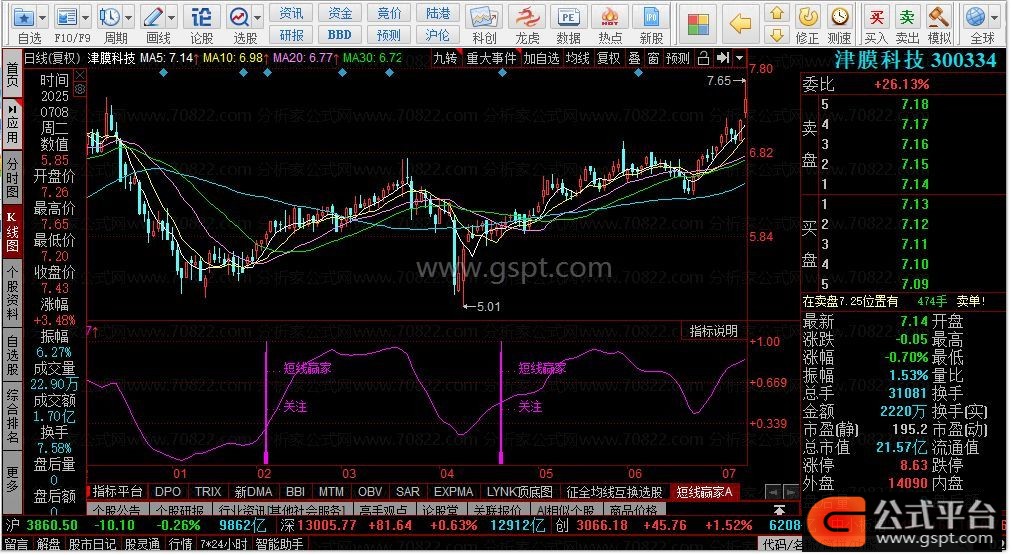This screenshot has width=1012, height=555.
Task: Switch to 分时图 sidebar tab
Action: pos(12,176)
